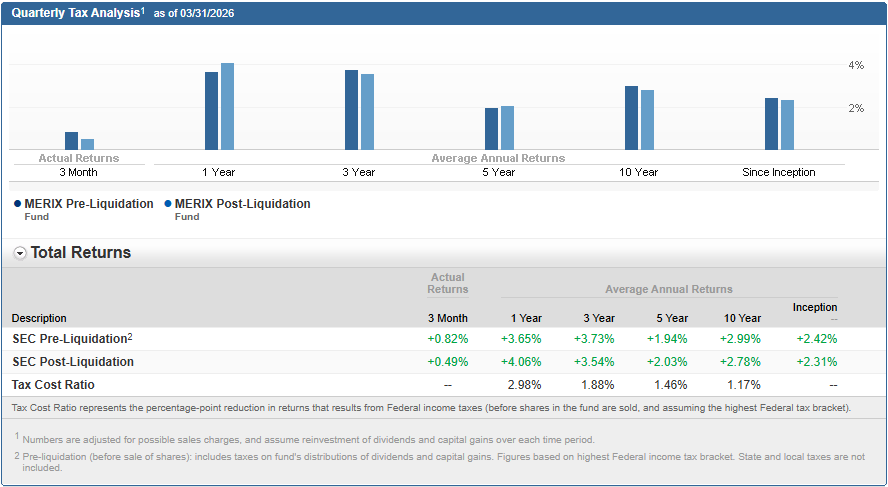
Task: Click the 3 Year label under the chart
Action: pos(358,172)
